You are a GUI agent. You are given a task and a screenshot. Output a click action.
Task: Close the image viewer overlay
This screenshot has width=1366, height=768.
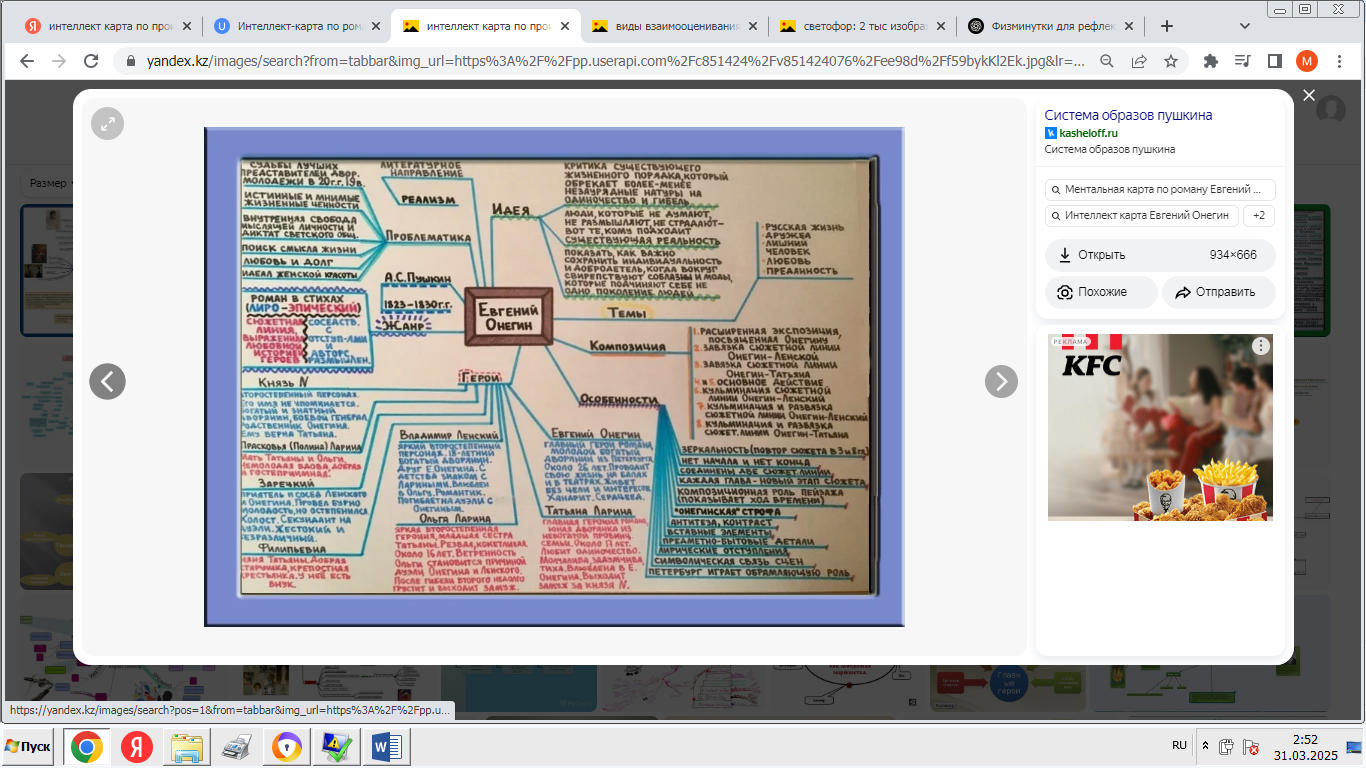coord(1309,95)
